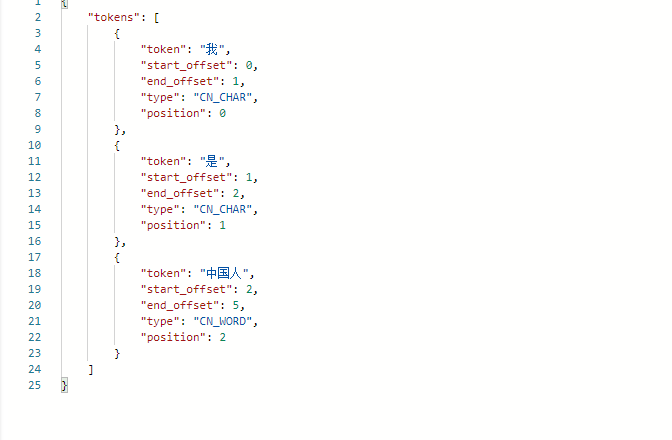Click the opening brace on line 10

[117, 145]
